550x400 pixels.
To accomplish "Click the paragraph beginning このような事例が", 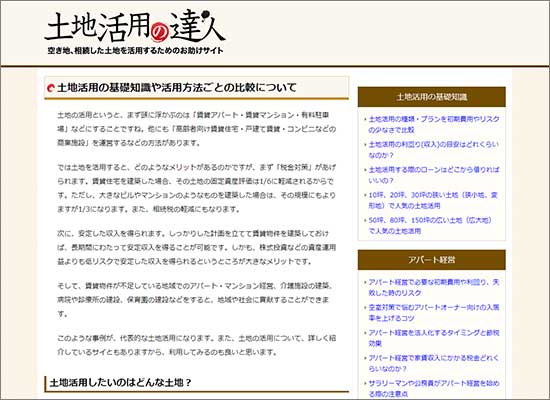I will point(197,345).
